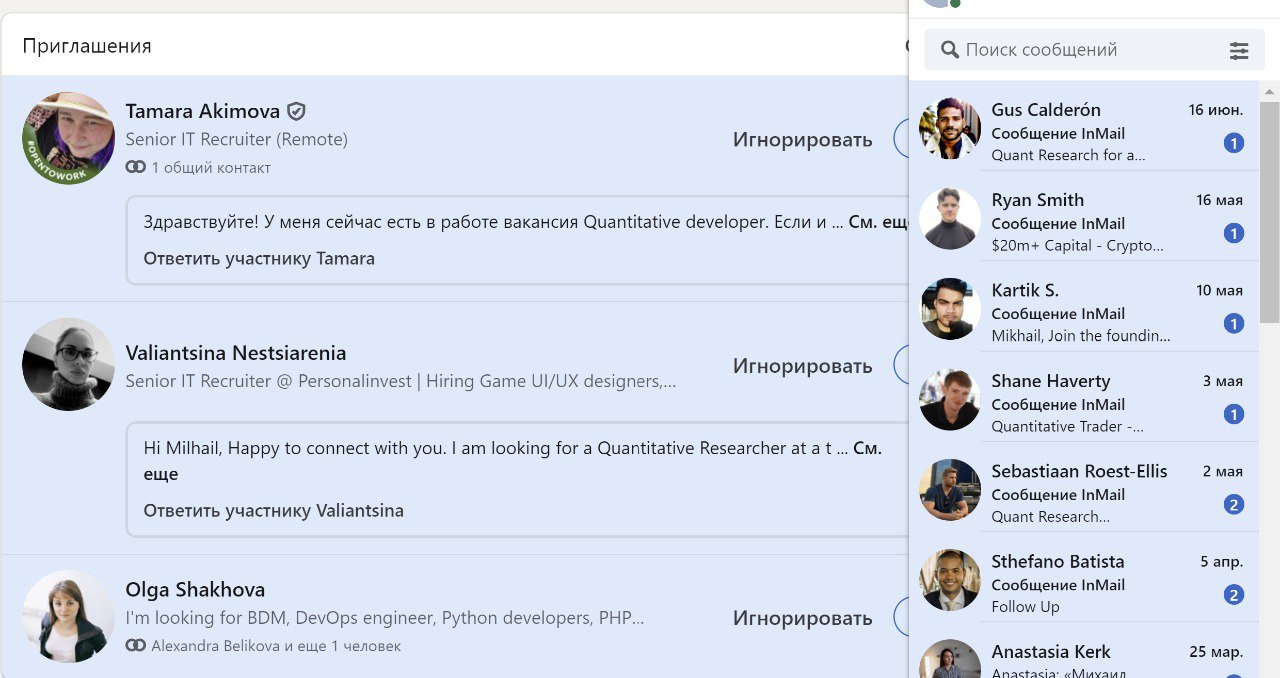Open Olga Shakhova's profile photo
The width and height of the screenshot is (1280, 678).
(68, 616)
